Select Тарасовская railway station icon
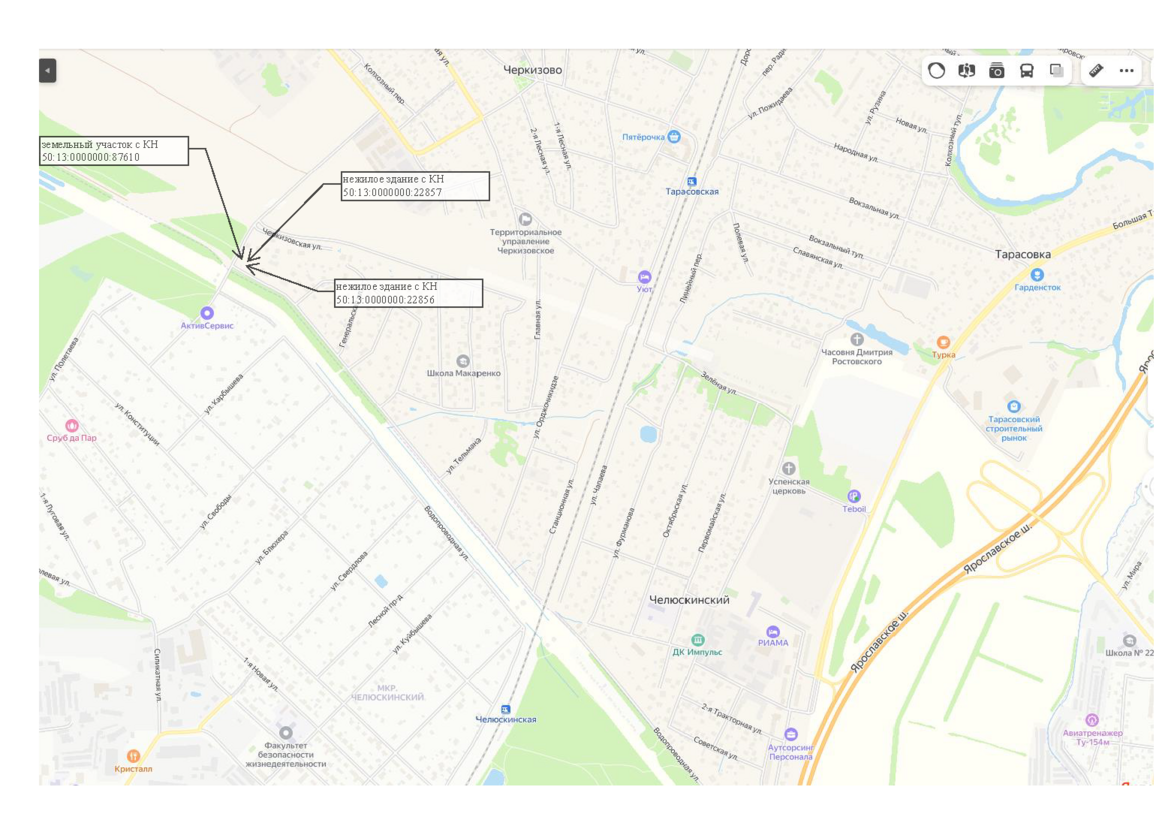The height and width of the screenshot is (820, 1168). pos(691,181)
